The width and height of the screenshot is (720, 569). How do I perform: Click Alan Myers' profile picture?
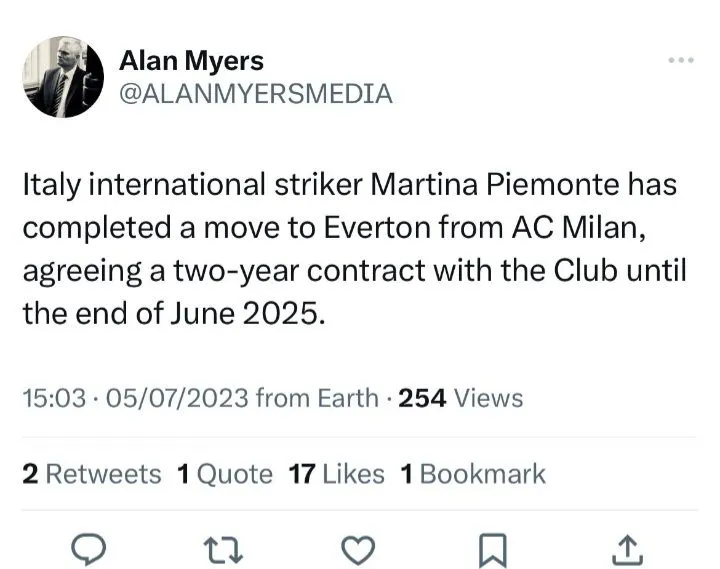63,78
